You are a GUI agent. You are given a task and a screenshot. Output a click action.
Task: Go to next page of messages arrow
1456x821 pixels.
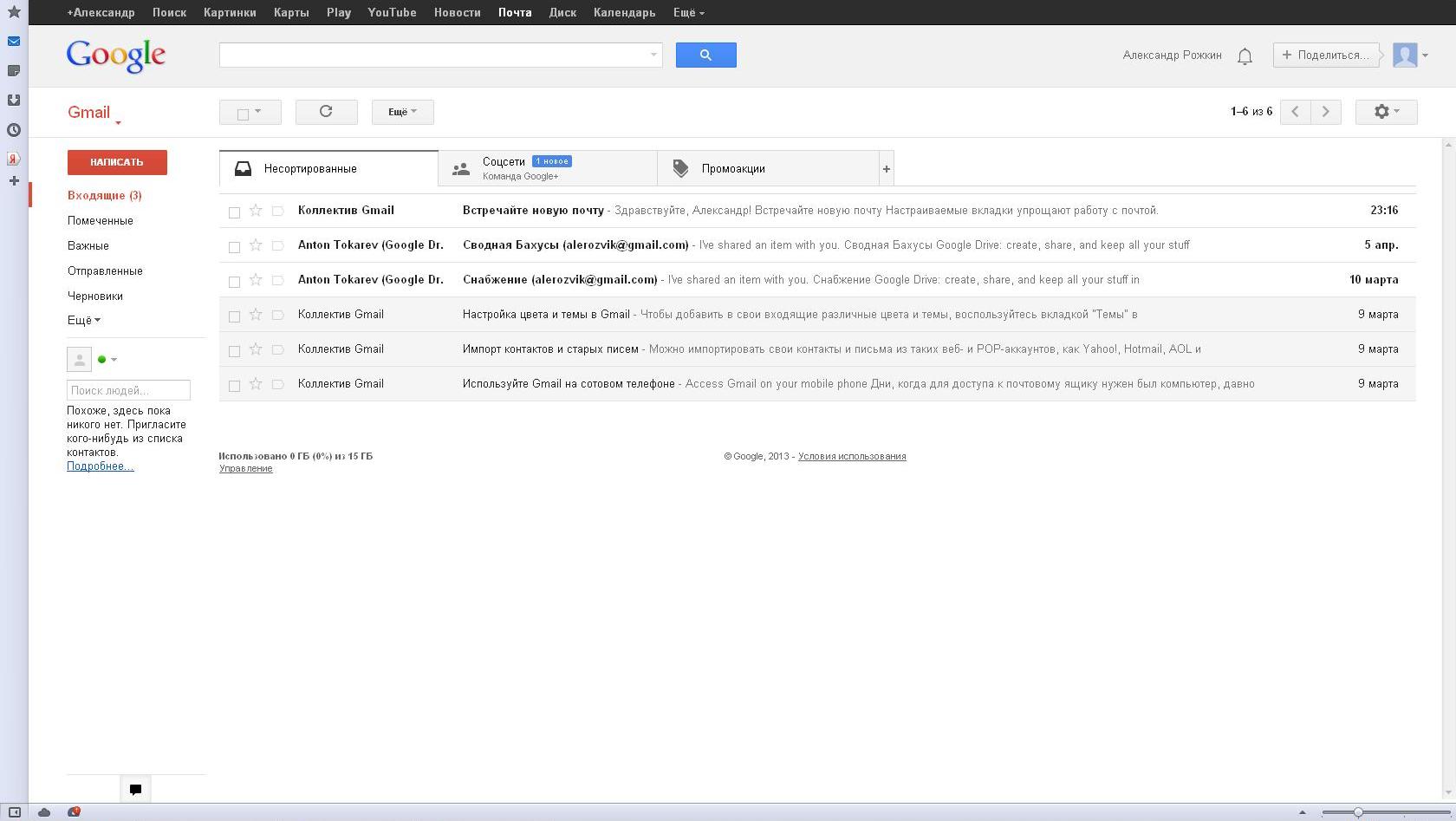(x=1326, y=111)
